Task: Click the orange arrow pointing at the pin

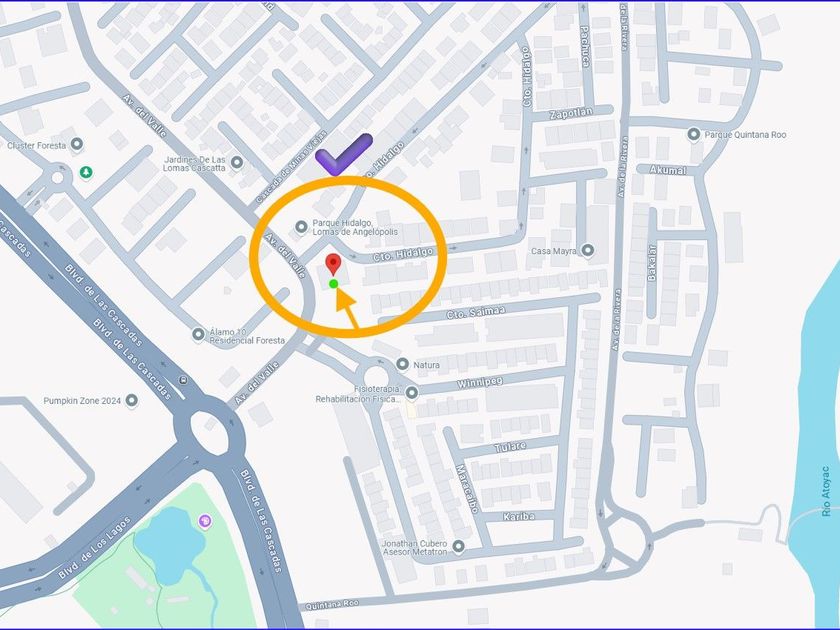Action: (346, 308)
